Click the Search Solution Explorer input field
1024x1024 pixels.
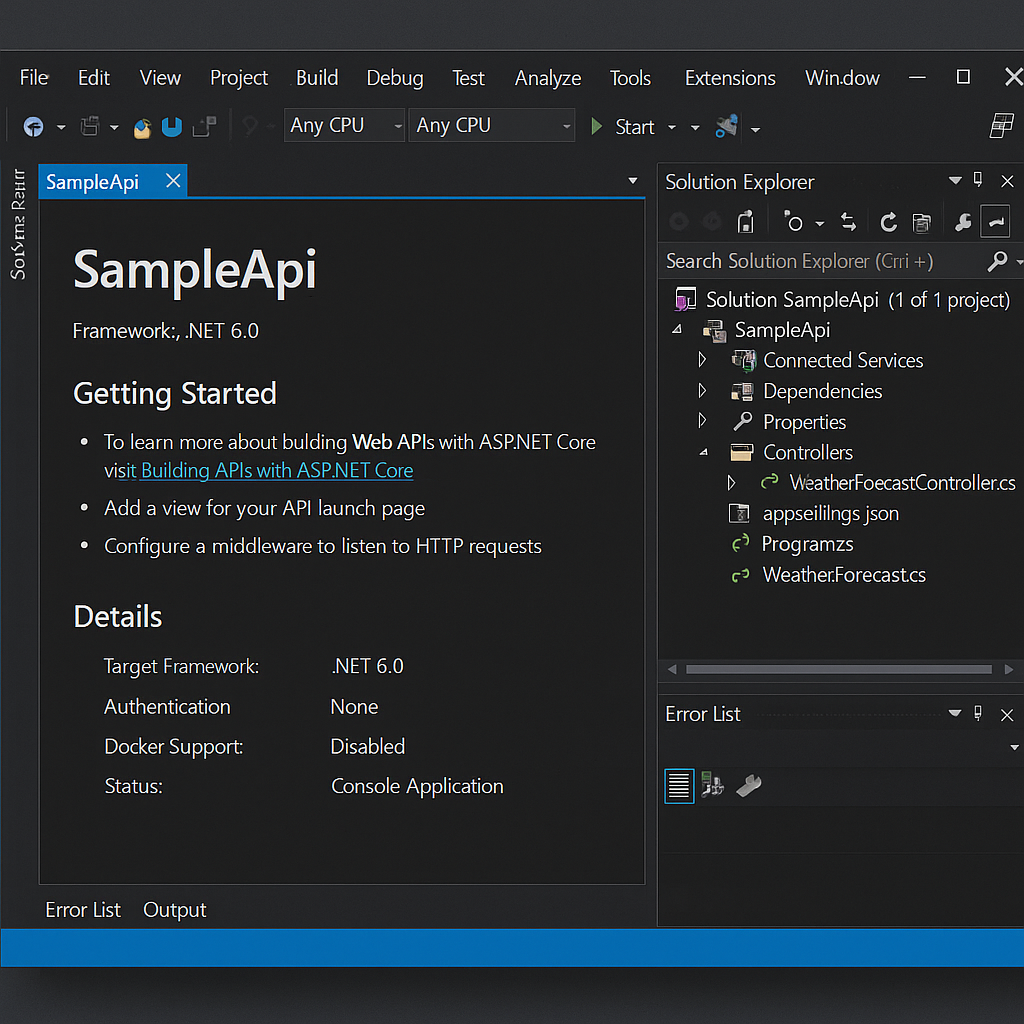tap(822, 261)
